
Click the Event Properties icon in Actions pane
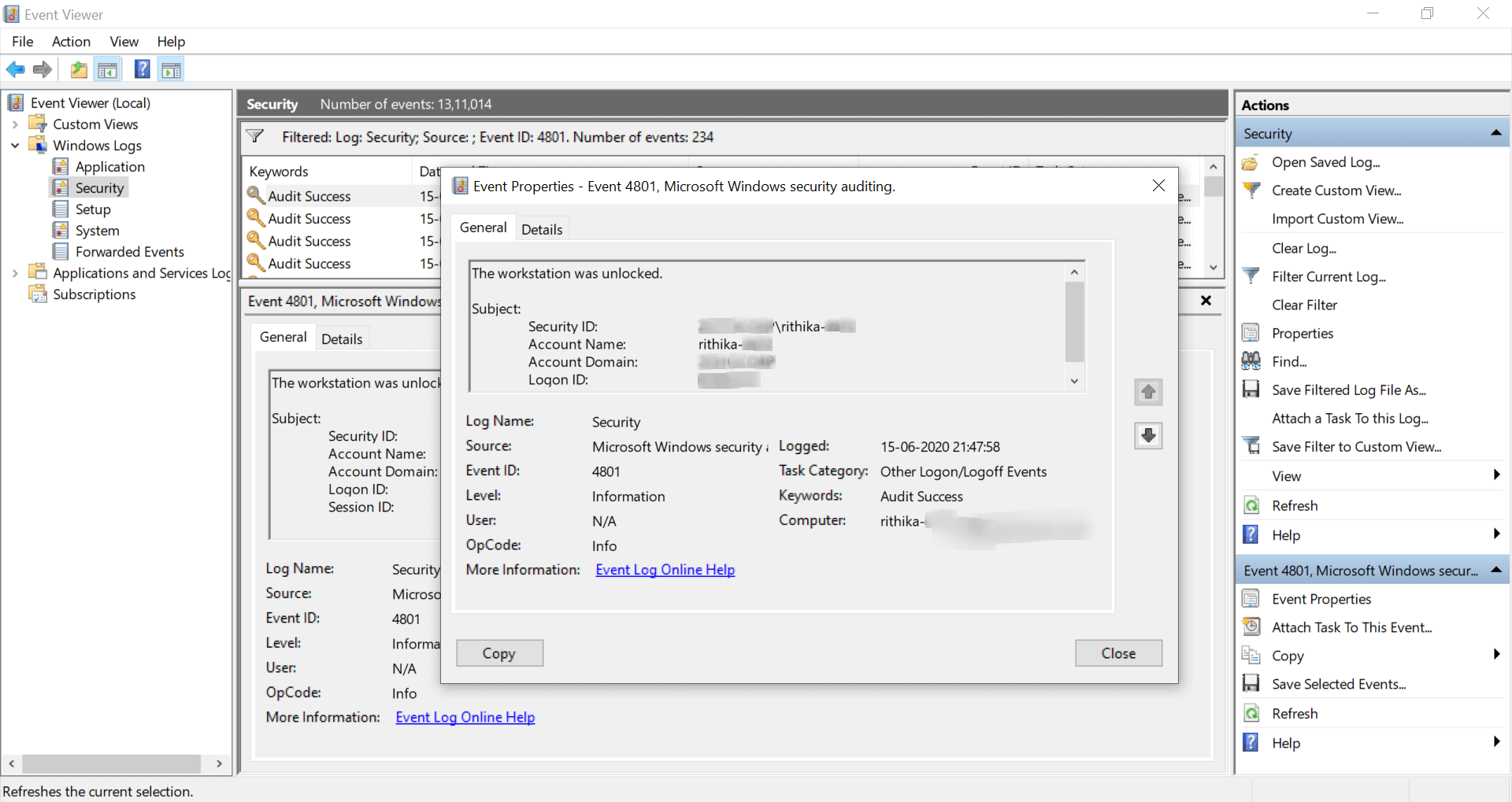pos(1251,599)
